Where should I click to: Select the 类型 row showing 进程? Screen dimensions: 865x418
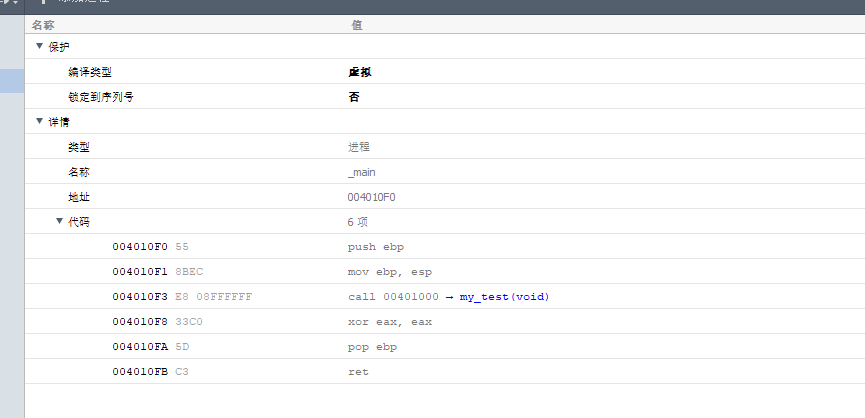pos(359,147)
